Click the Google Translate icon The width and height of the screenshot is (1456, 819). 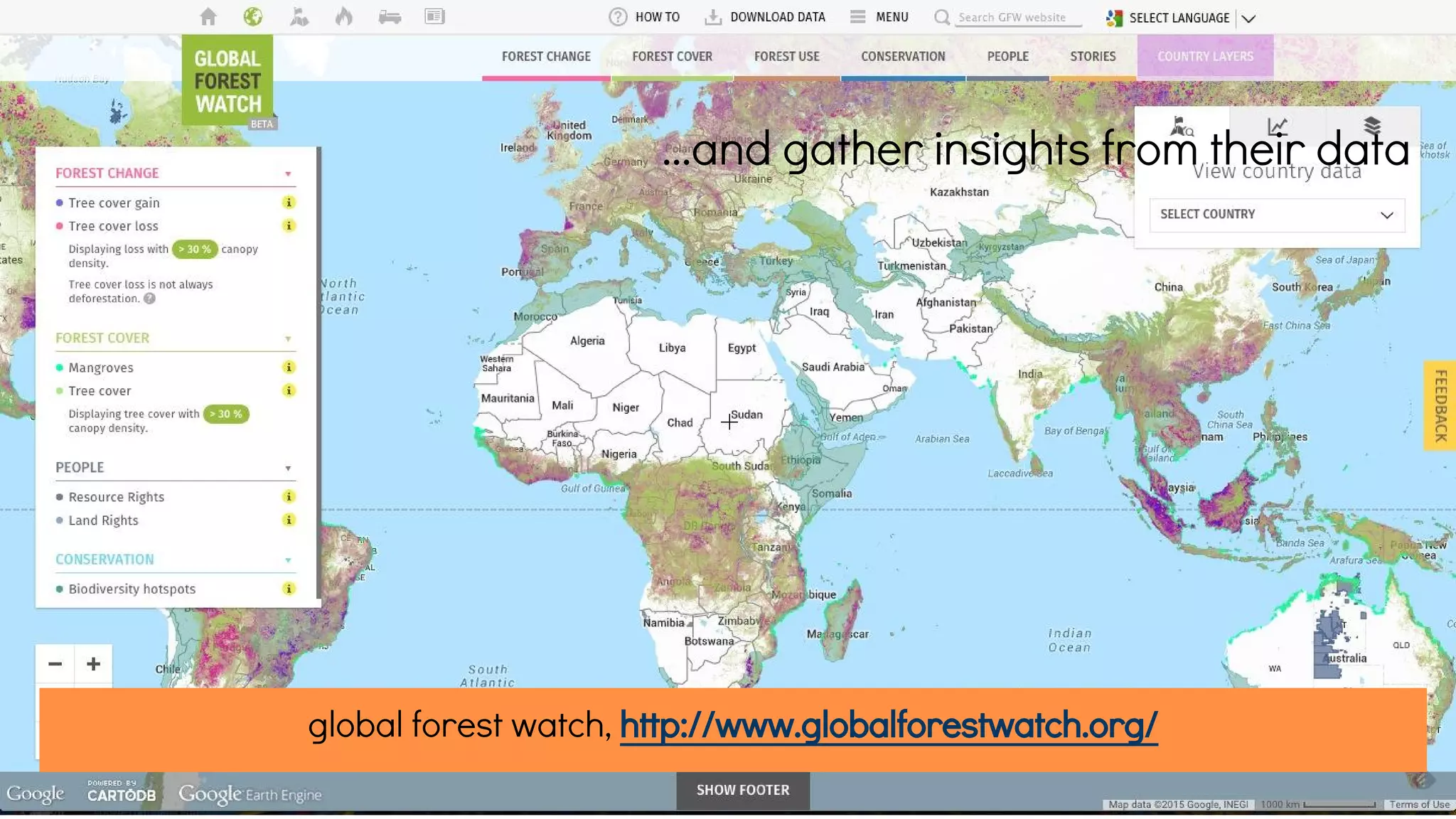click(1114, 18)
